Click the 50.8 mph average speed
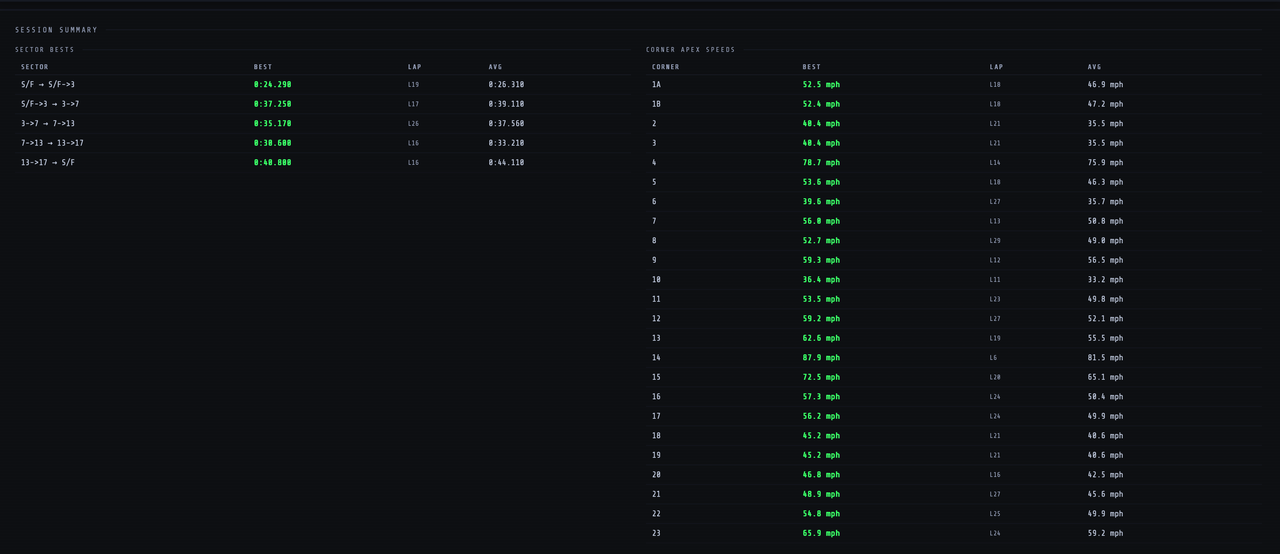Screen dimensions: 1280x554 coord(1105,221)
